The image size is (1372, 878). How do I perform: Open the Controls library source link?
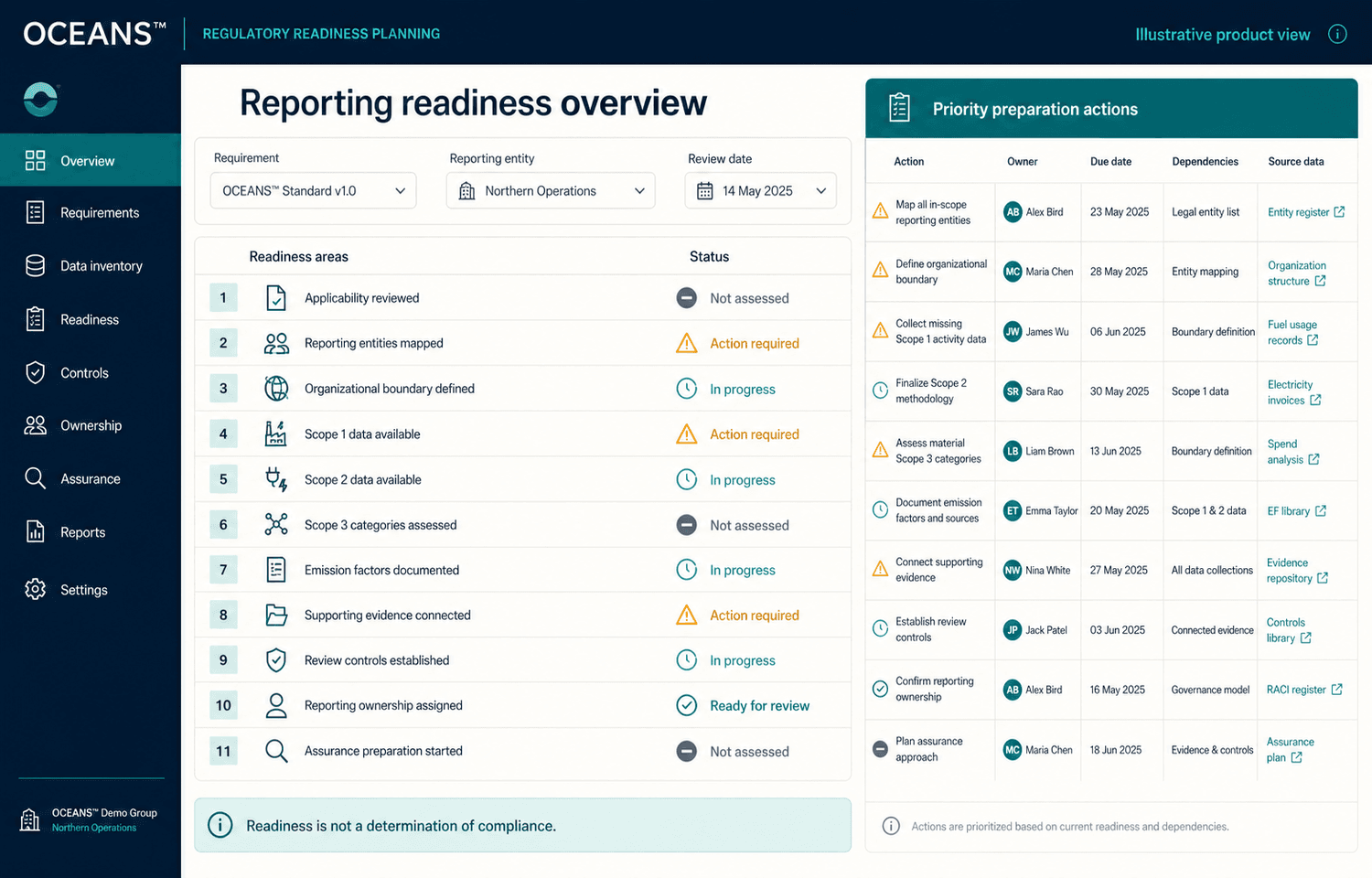1290,629
